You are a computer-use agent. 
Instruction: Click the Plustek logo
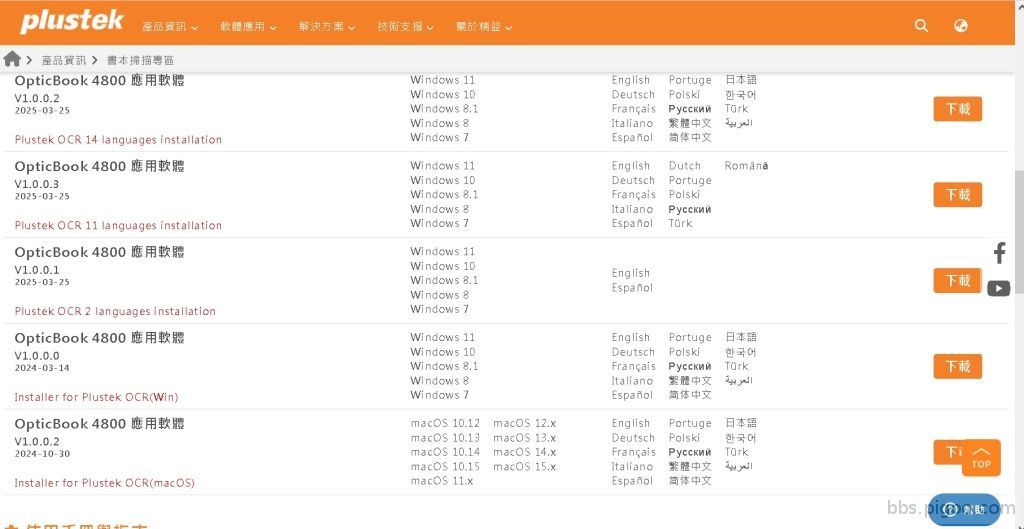[x=71, y=23]
